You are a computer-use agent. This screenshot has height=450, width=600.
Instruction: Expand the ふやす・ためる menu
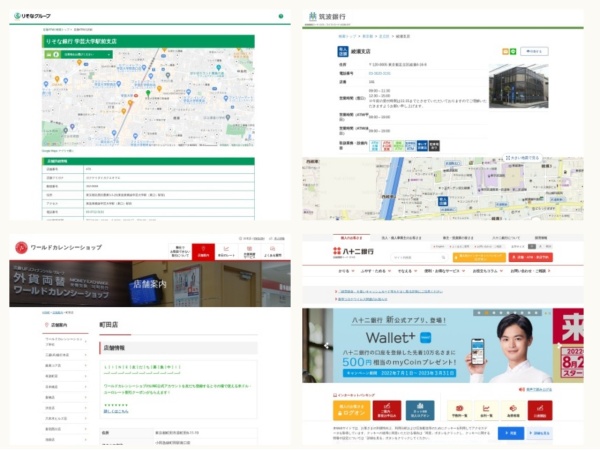pos(376,271)
